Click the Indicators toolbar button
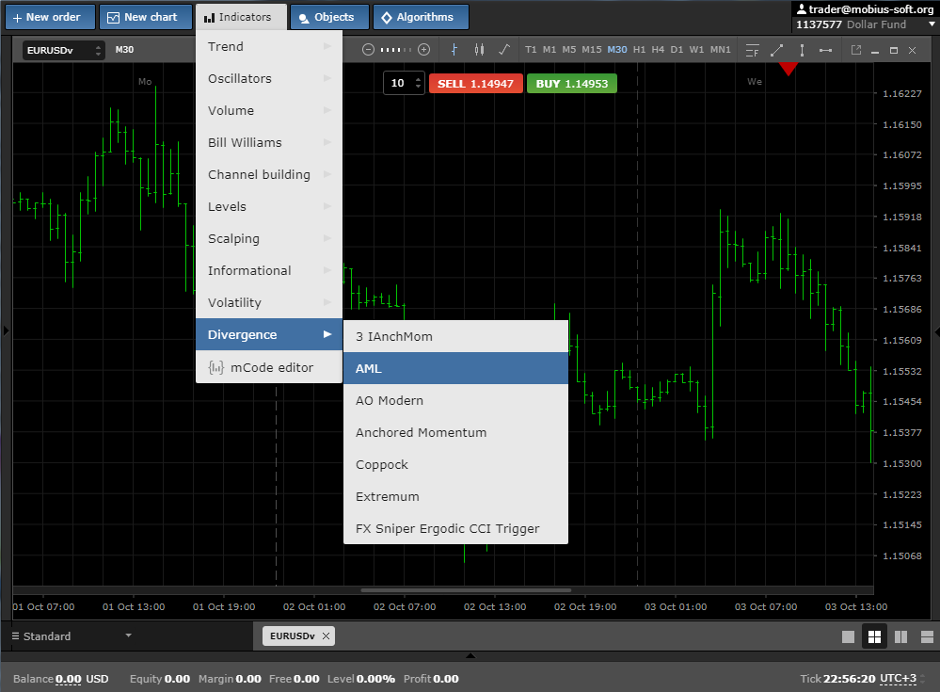Screen dimensions: 940x692 [241, 17]
